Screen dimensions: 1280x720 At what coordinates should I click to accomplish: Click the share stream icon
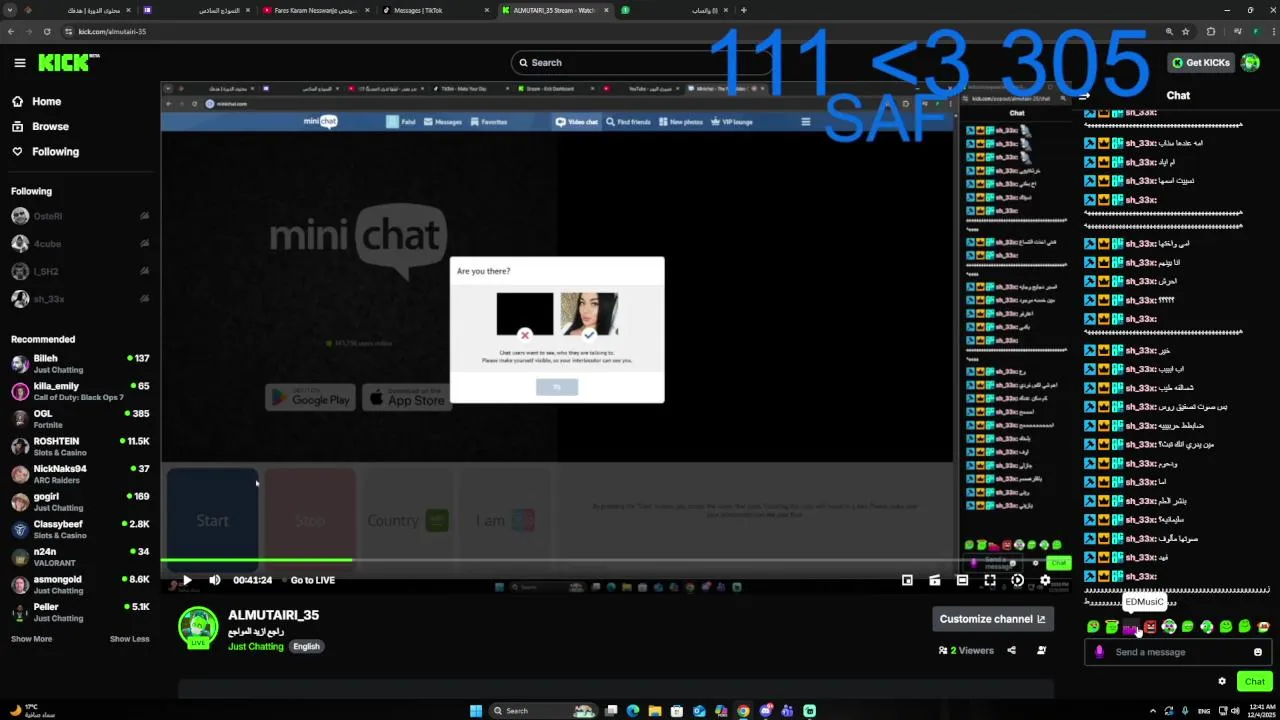(1011, 650)
